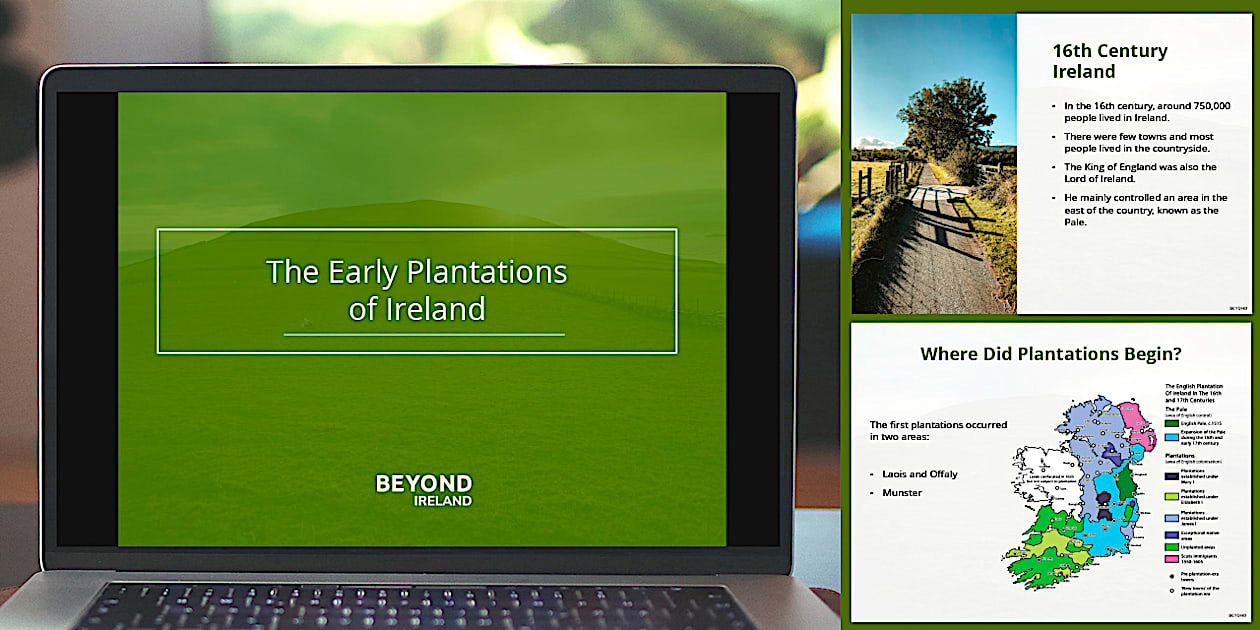
Task: Click the 'New towns of the plantation era' symbol
Action: coord(1172,589)
